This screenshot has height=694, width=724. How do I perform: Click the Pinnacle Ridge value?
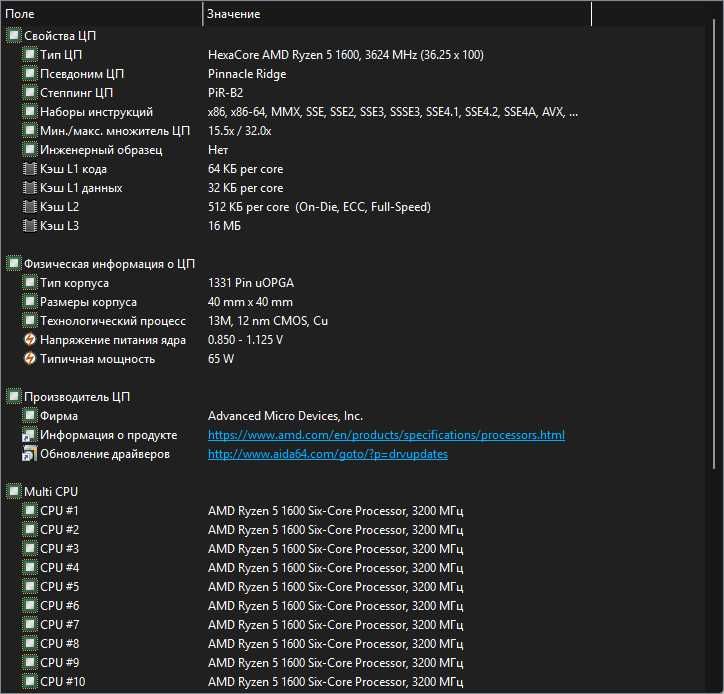pyautogui.click(x=247, y=74)
